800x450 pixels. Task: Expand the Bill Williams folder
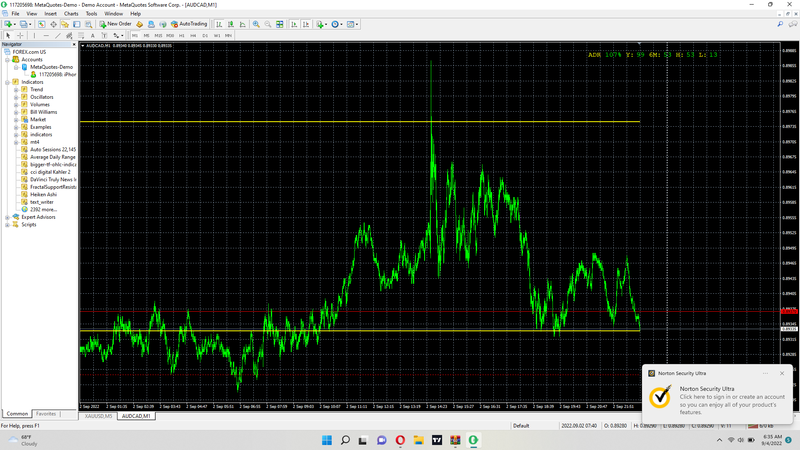pos(16,112)
